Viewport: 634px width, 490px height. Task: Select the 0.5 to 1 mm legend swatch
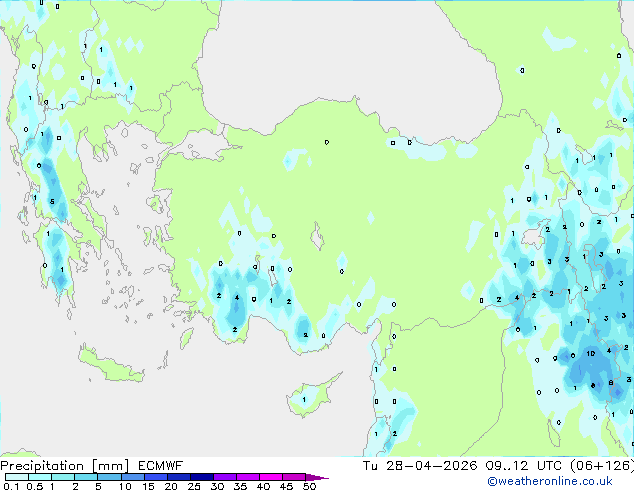click(40, 477)
